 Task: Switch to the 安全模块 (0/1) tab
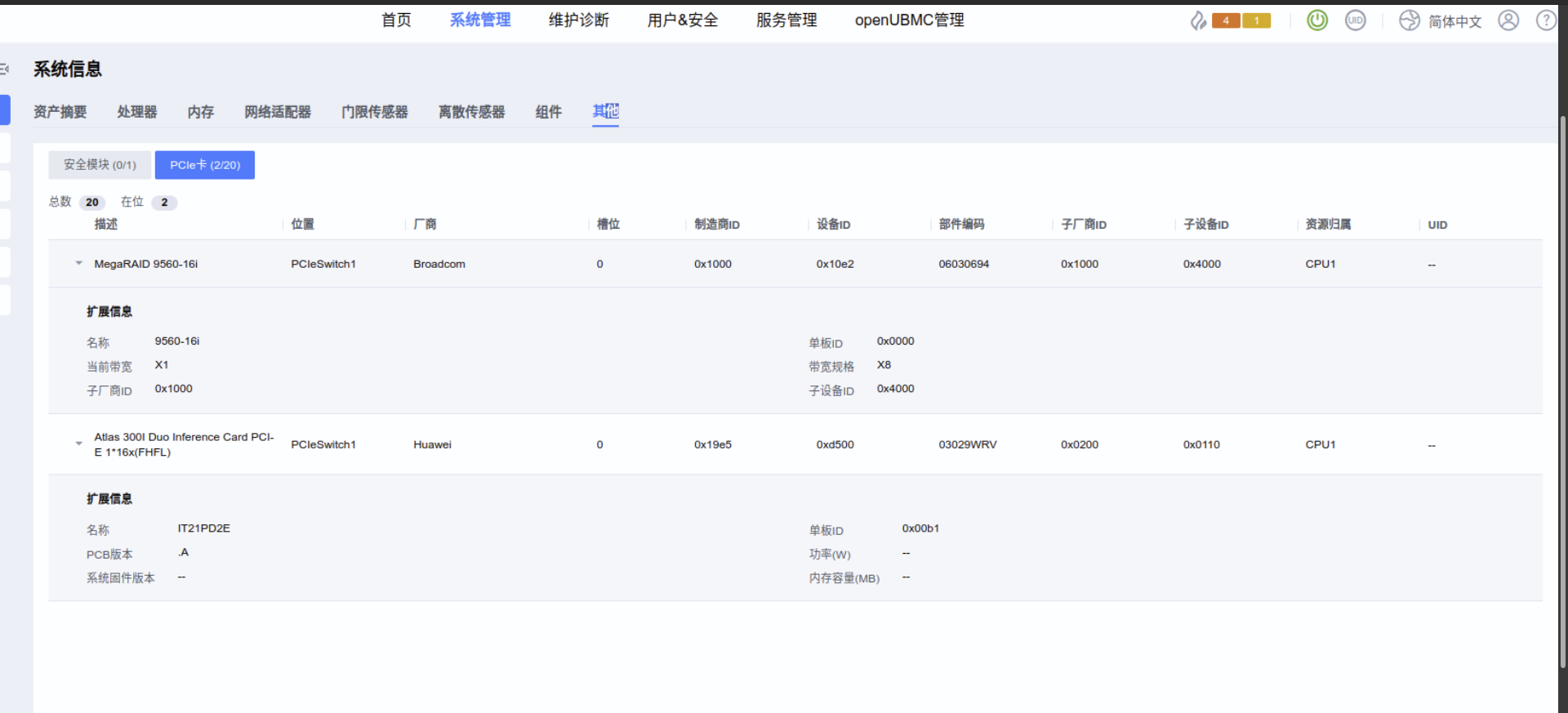click(x=100, y=165)
